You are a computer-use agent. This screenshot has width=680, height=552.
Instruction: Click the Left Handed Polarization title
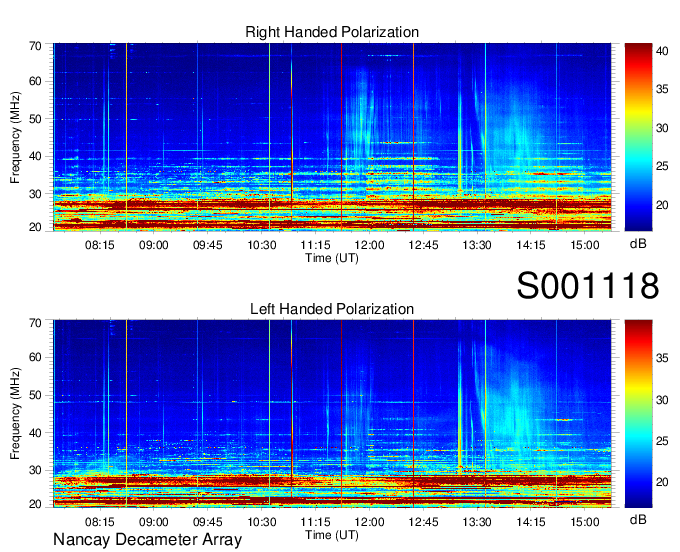pyautogui.click(x=332, y=309)
